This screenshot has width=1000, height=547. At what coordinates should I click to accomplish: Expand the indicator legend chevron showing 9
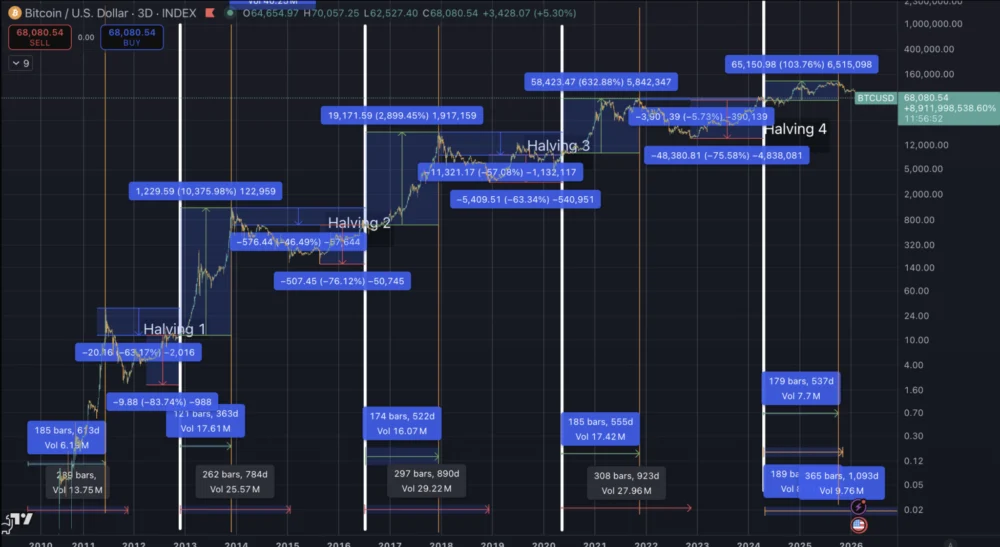point(20,63)
